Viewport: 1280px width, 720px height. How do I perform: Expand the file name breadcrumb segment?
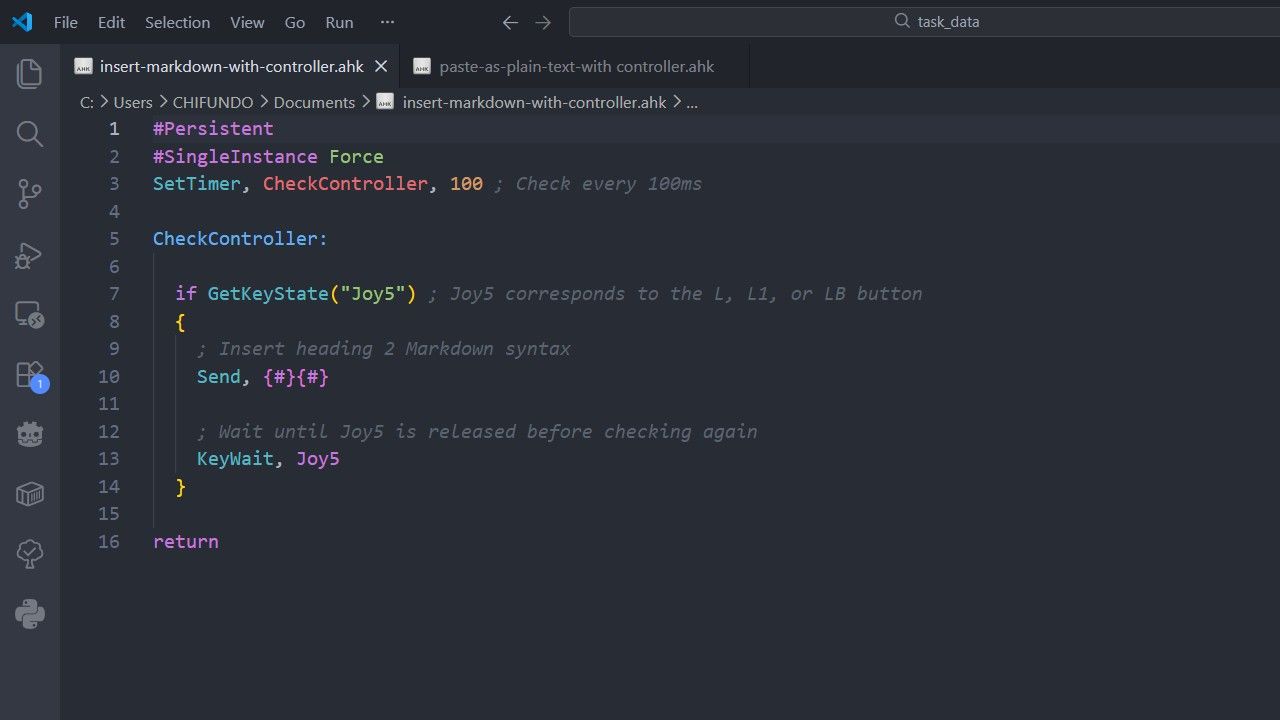point(534,102)
